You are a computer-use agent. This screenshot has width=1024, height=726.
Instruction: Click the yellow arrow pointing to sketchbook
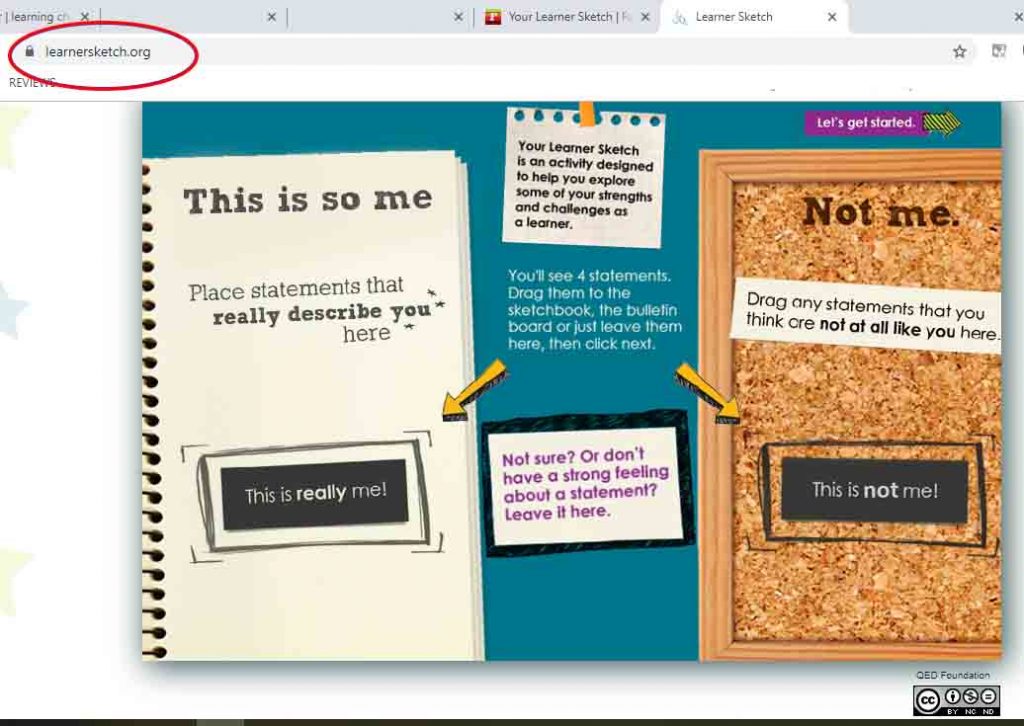(473, 388)
